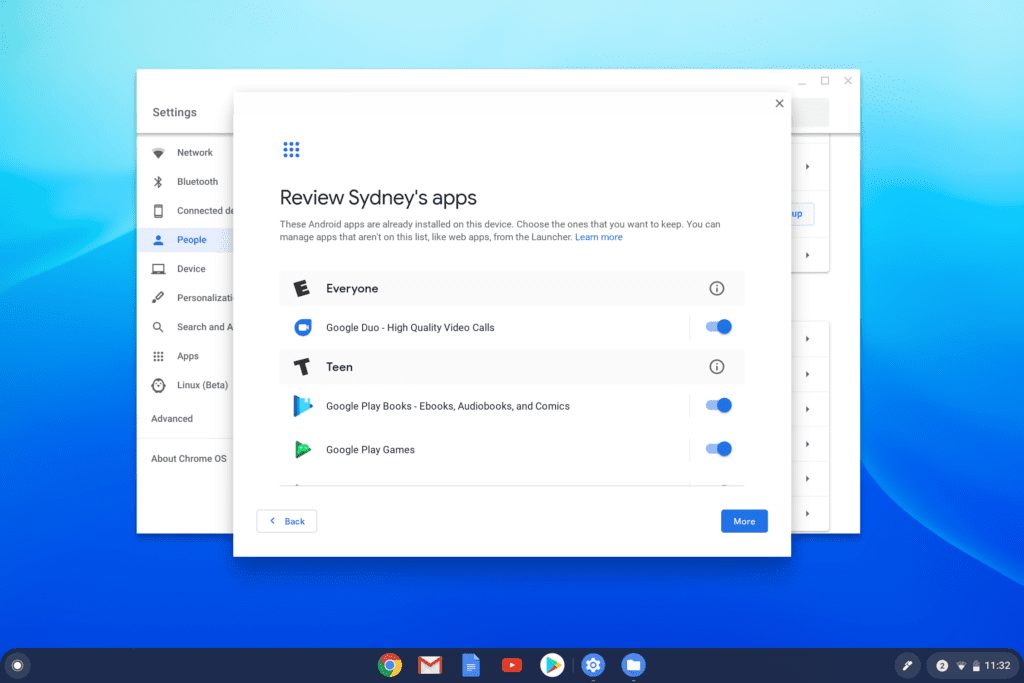Open Network in the Settings sidebar
The height and width of the screenshot is (683, 1024).
coord(185,153)
